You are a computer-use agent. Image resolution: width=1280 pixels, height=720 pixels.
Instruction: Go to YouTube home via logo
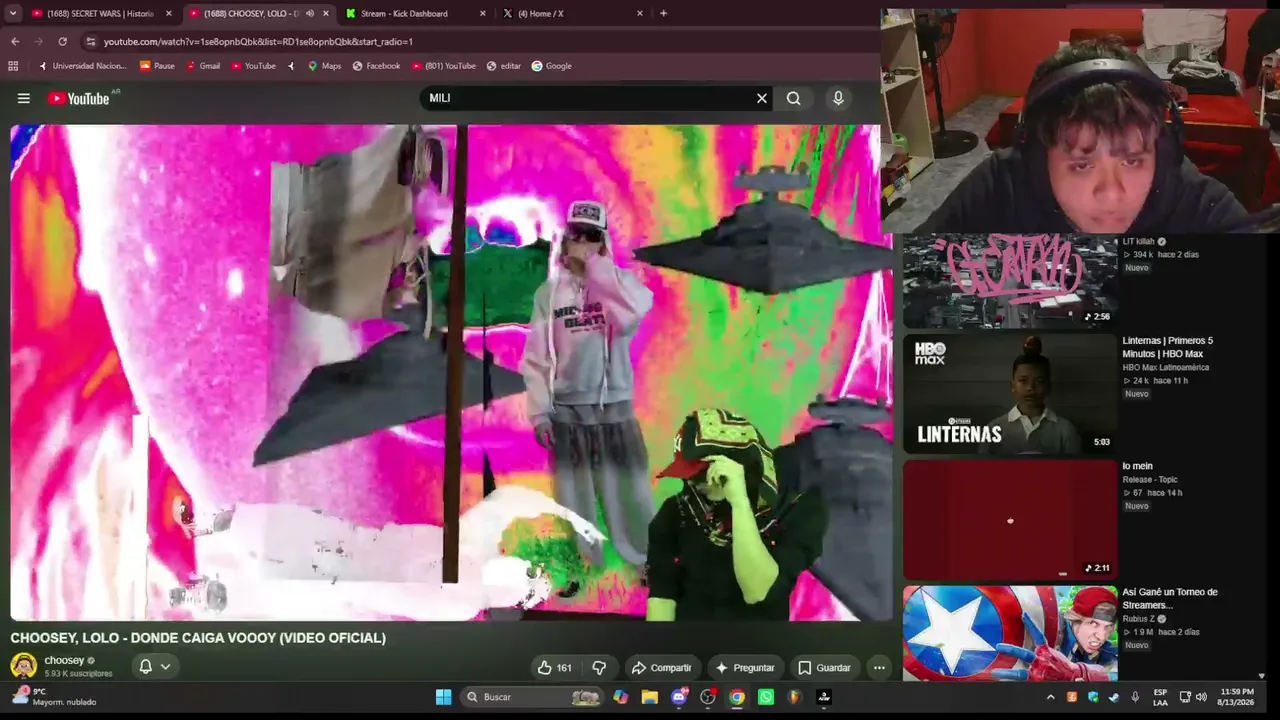tap(78, 98)
